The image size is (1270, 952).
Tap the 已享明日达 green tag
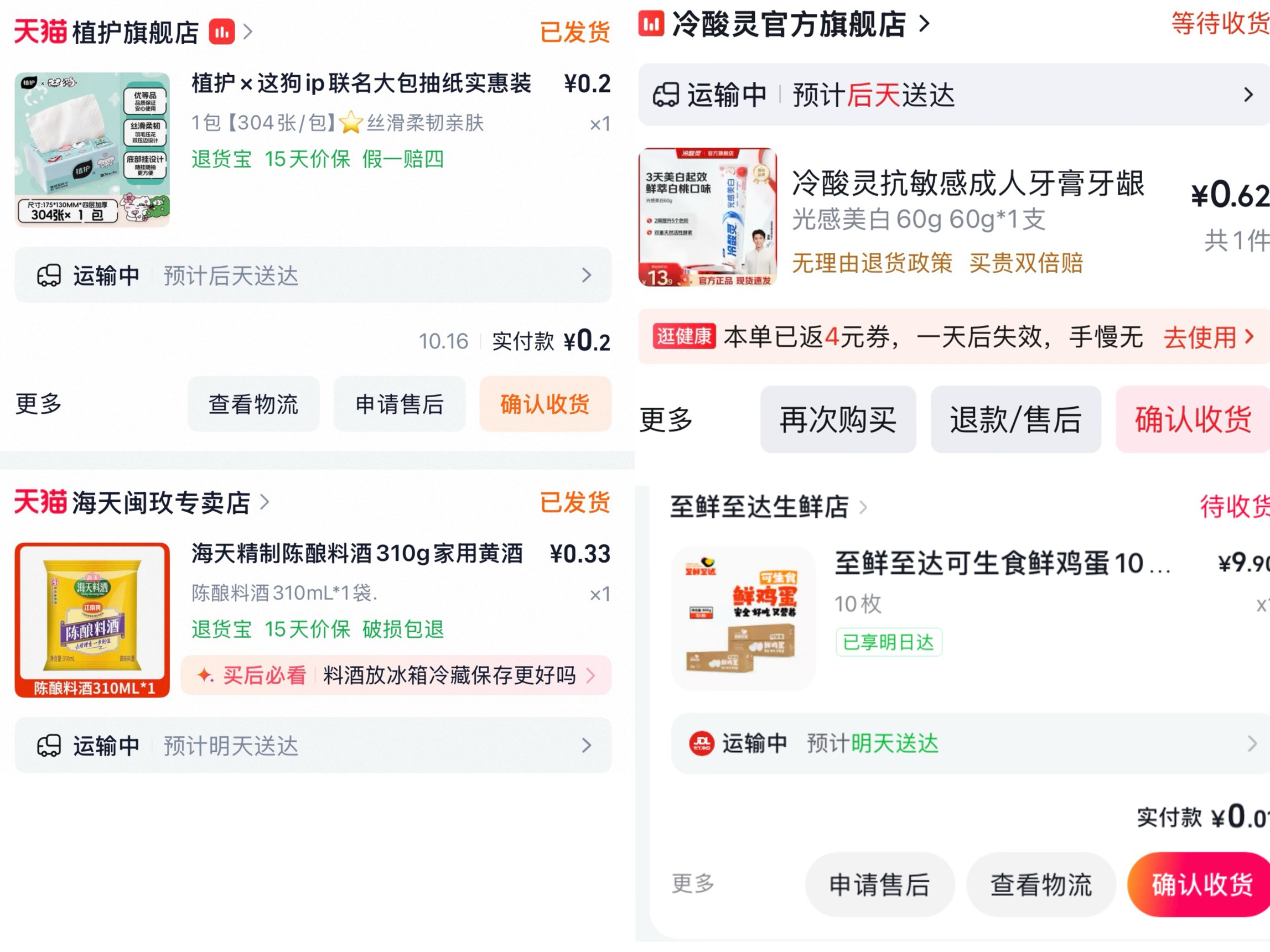pyautogui.click(x=889, y=642)
